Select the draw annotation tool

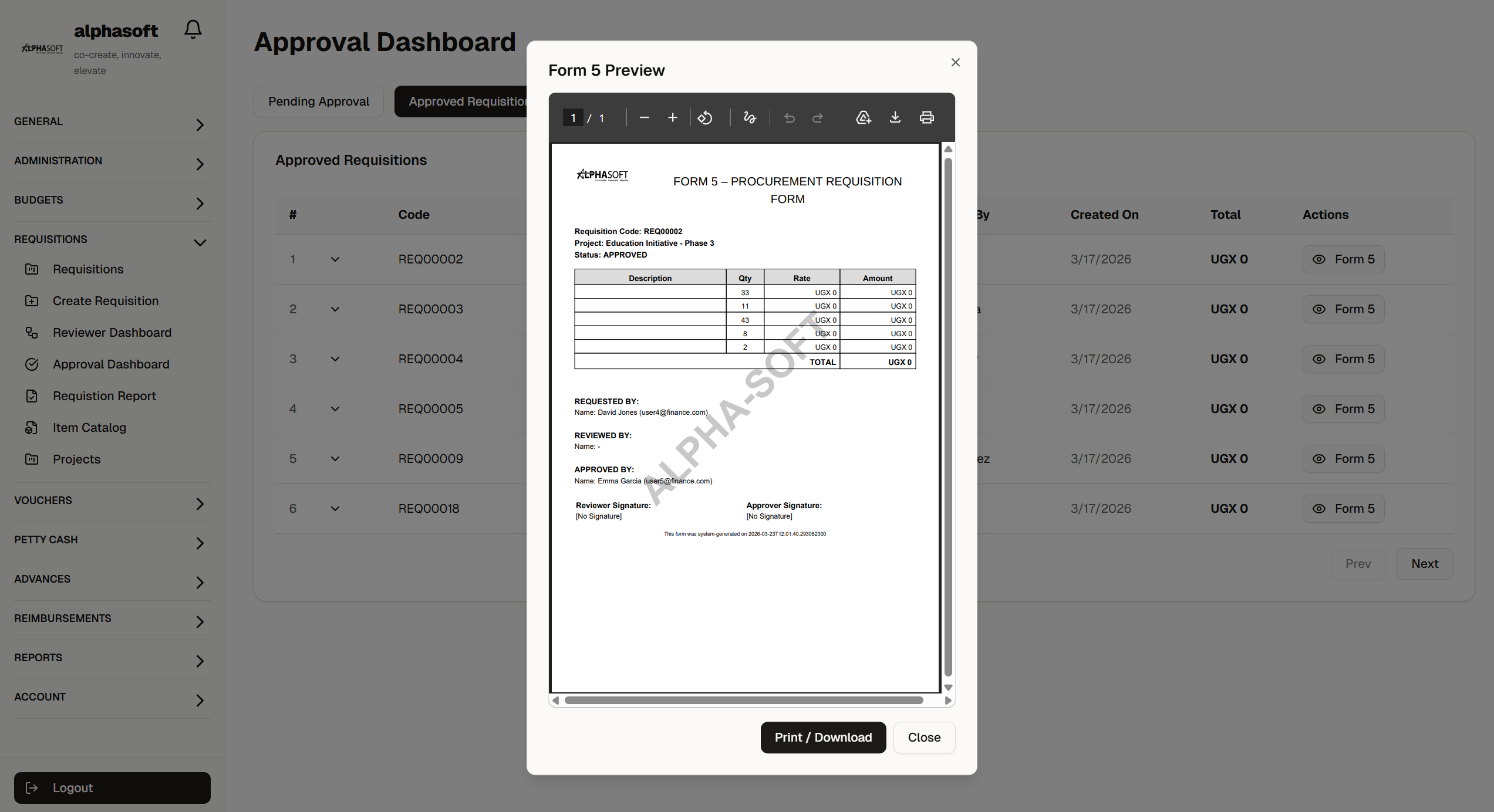coord(750,117)
